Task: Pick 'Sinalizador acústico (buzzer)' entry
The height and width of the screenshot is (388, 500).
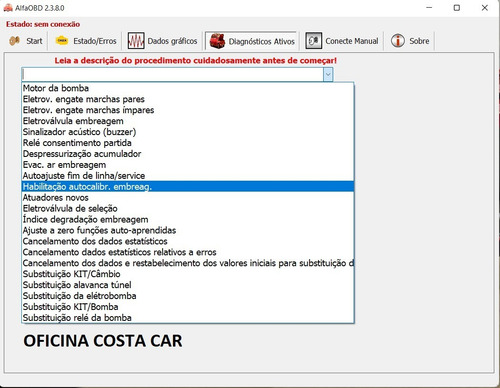Action: pos(188,132)
